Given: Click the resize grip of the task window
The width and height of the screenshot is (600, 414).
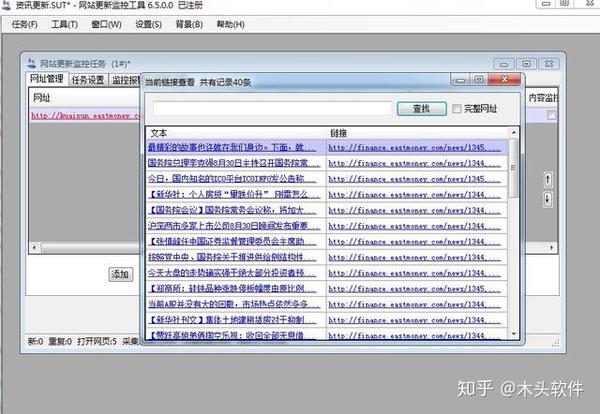Looking at the screenshot, I should pos(555,344).
